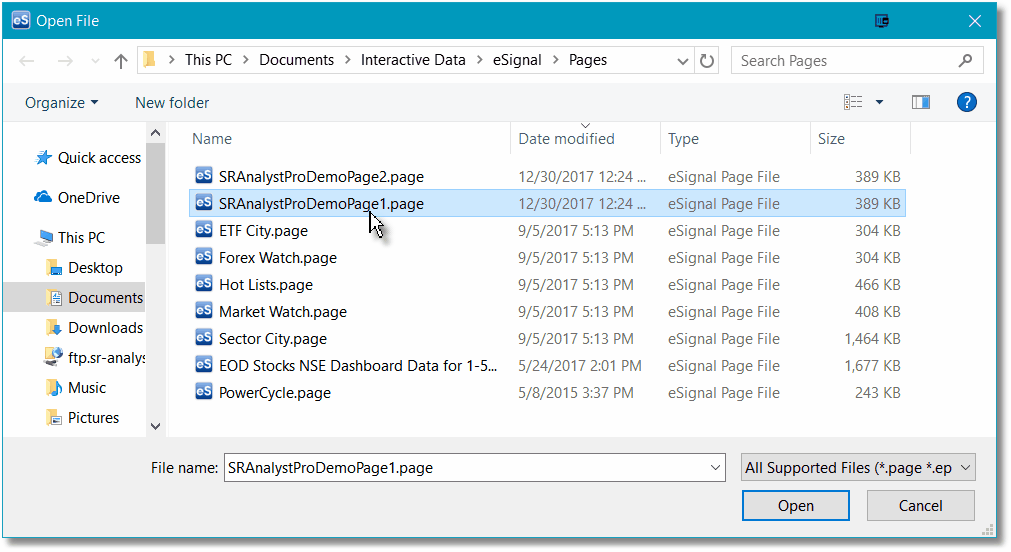The height and width of the screenshot is (552, 1011).
Task: Go up one folder level arrow
Action: point(121,61)
